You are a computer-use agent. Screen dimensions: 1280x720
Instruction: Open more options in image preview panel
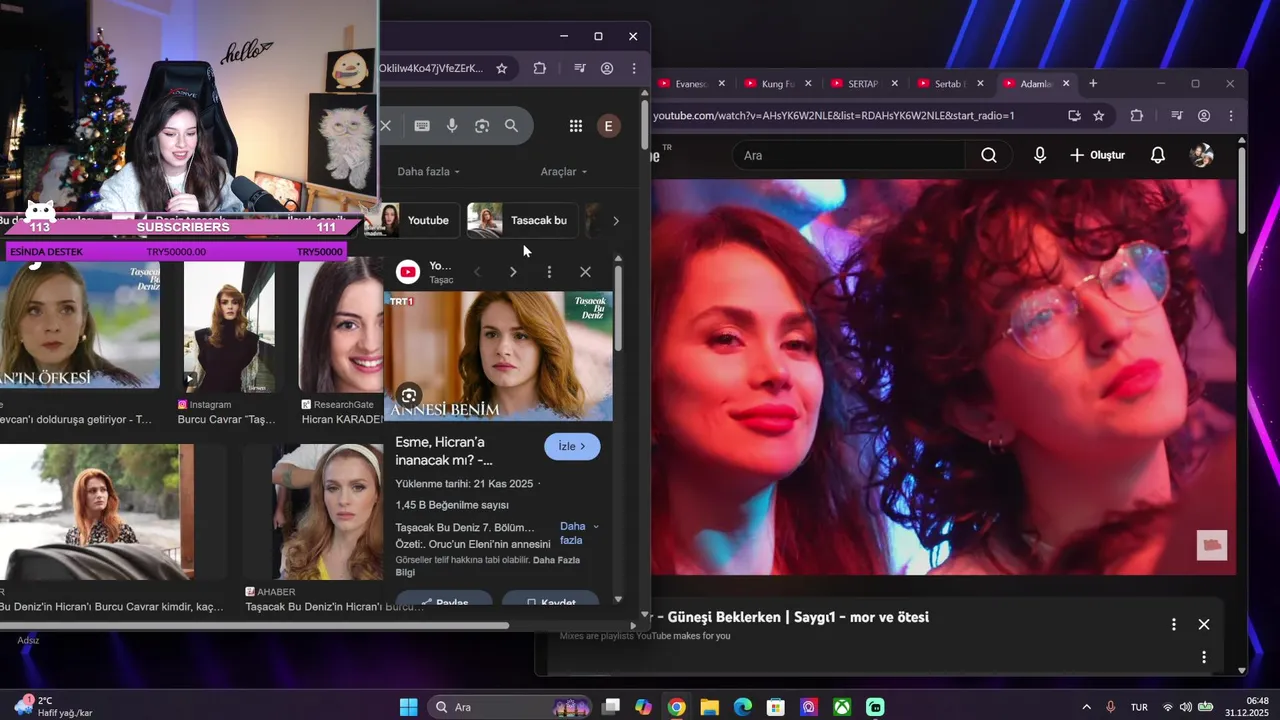pyautogui.click(x=549, y=272)
